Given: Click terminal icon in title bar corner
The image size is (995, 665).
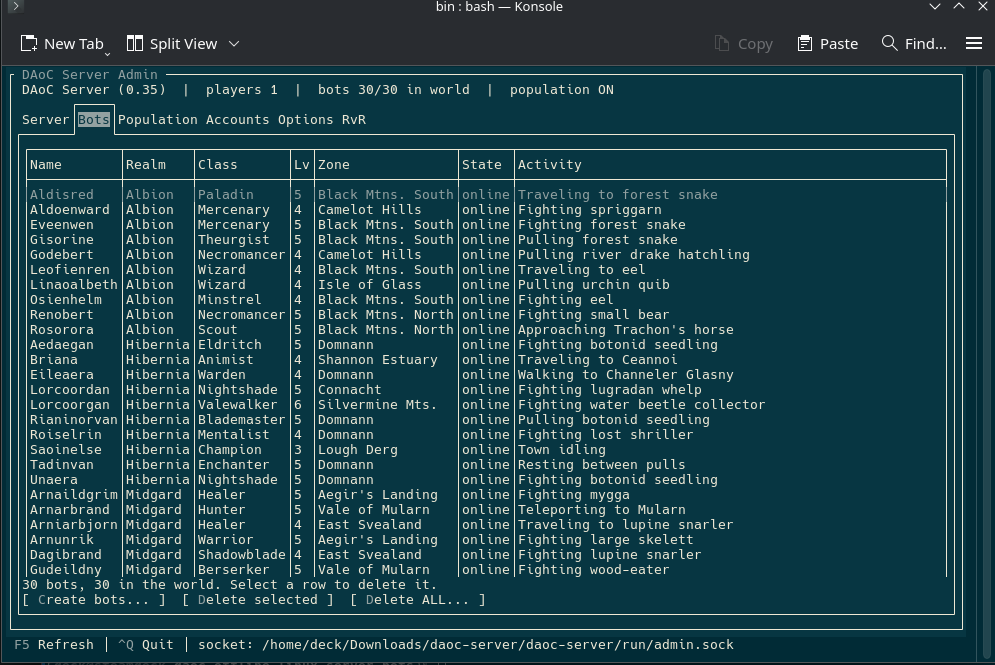Looking at the screenshot, I should (x=16, y=6).
